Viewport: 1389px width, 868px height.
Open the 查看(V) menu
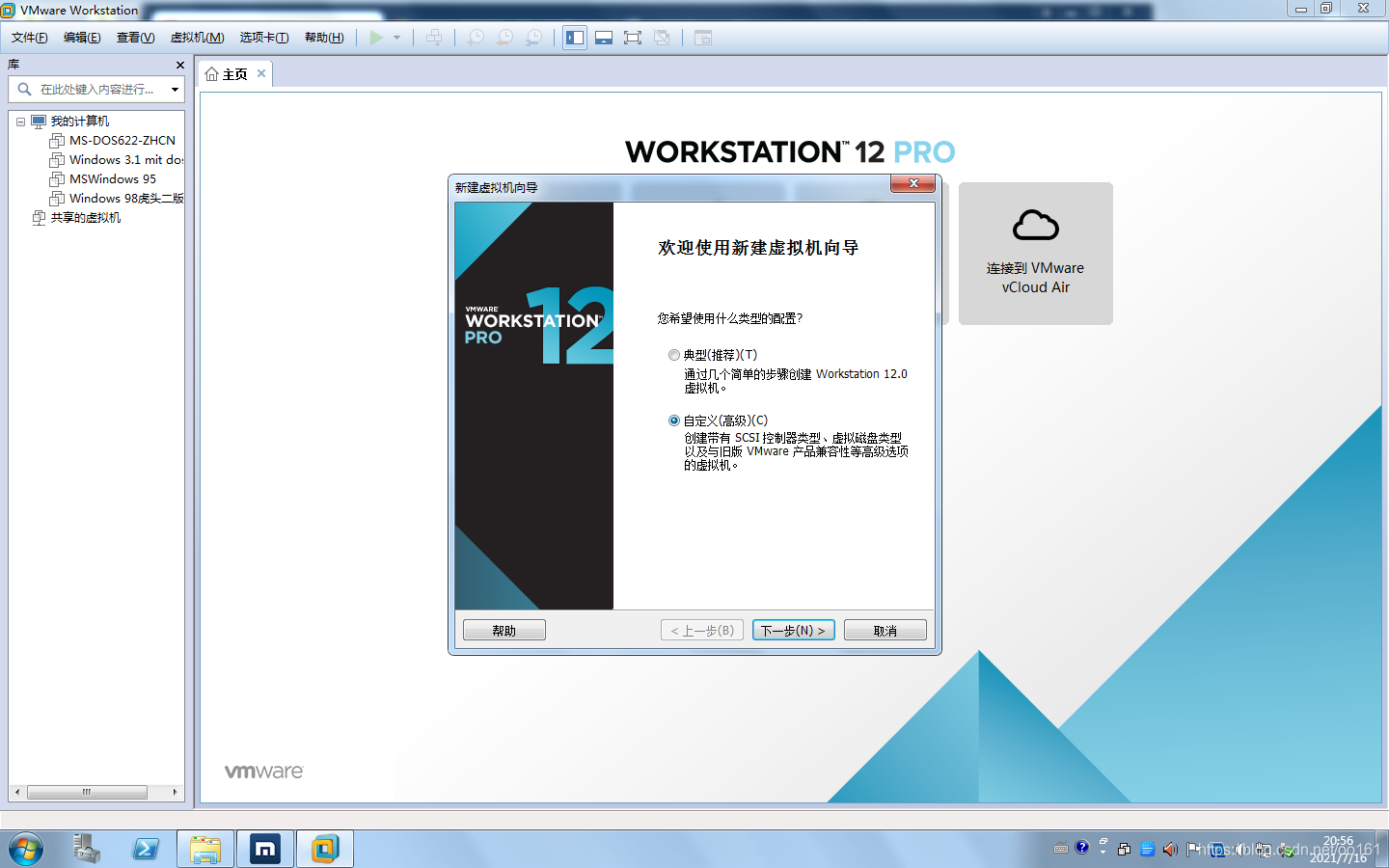(135, 38)
